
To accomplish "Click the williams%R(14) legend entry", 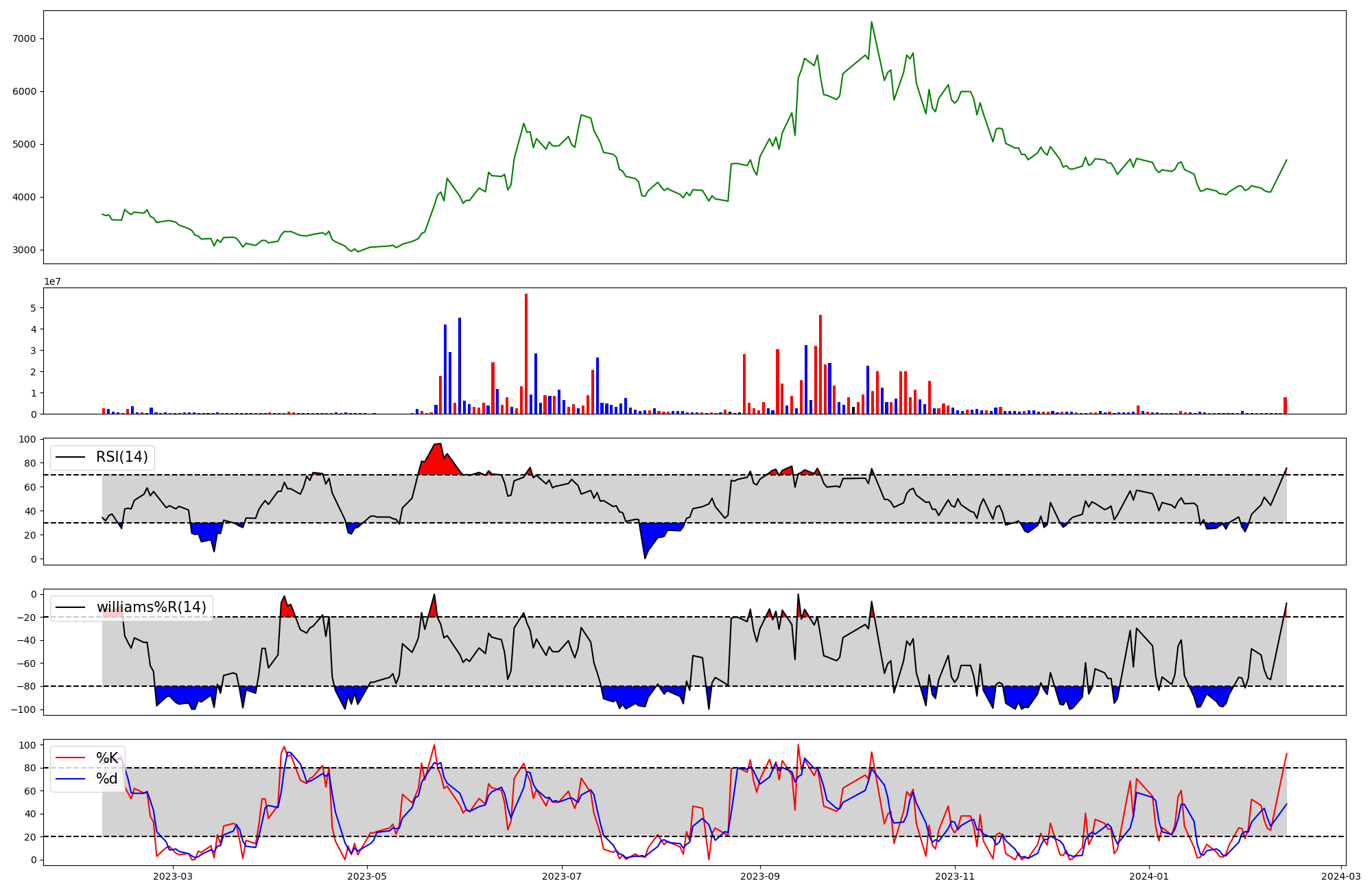I will click(x=151, y=607).
